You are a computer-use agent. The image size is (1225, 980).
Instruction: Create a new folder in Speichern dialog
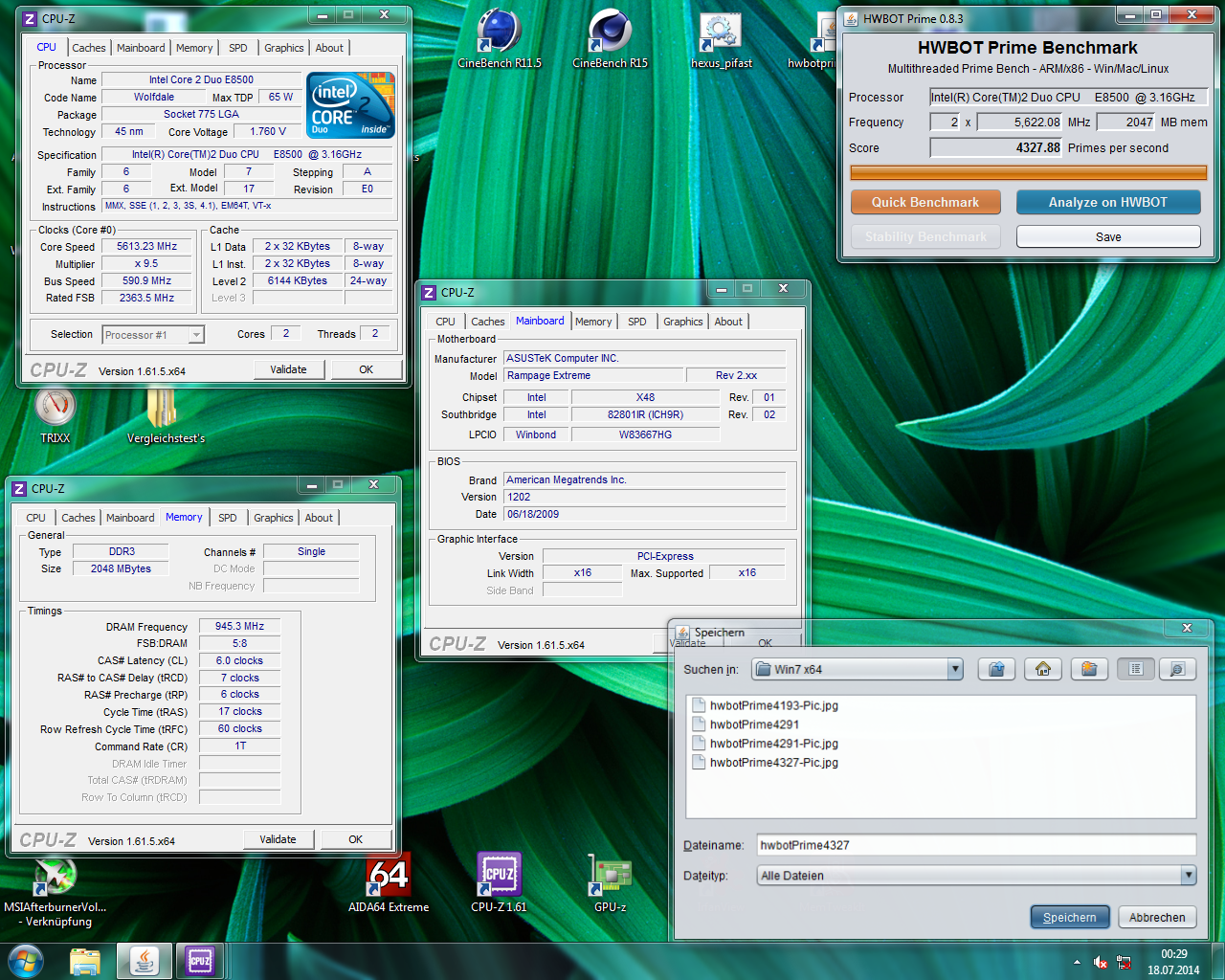(1089, 669)
